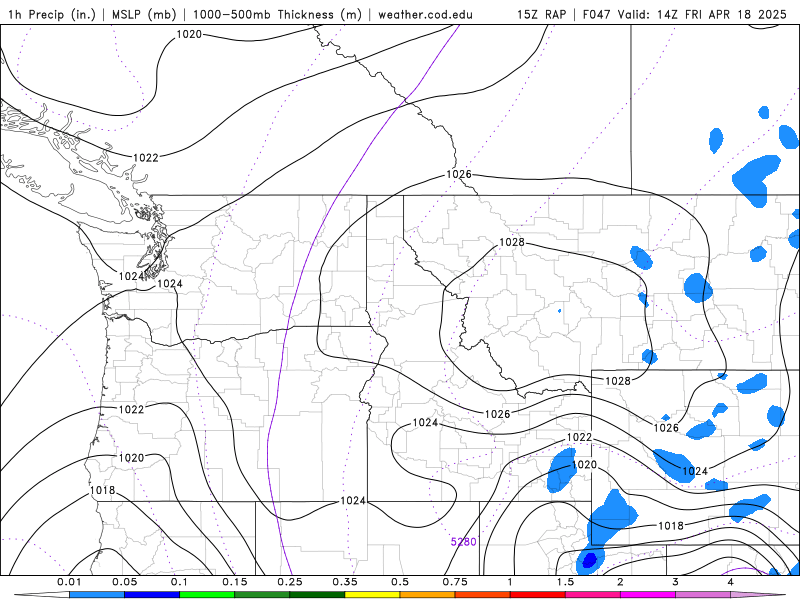Click the 3 value on the precip scale
Viewport: 800px width, 600px height.
pyautogui.click(x=676, y=582)
